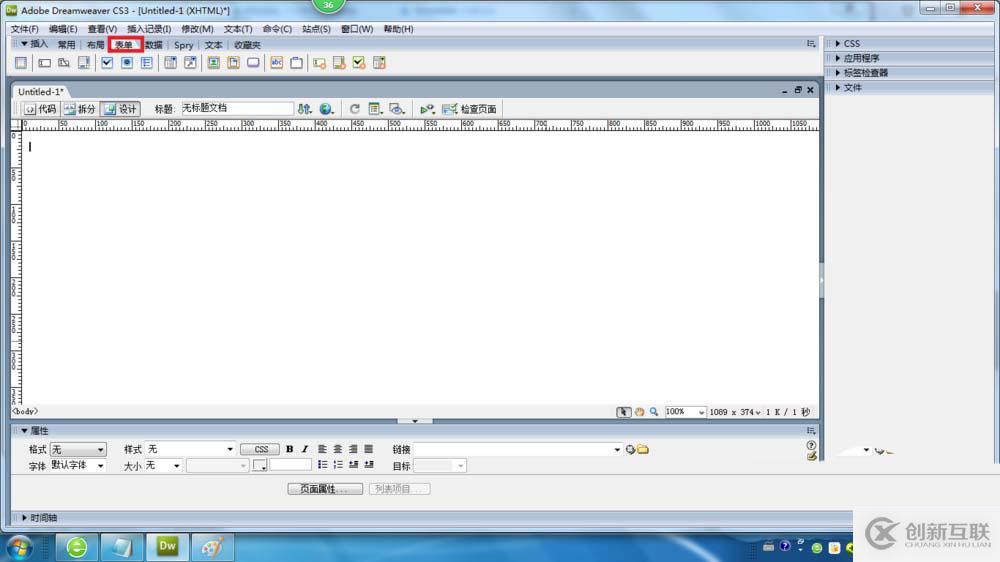Insert a text field icon
Screen dimensions: 1000x562
44,63
